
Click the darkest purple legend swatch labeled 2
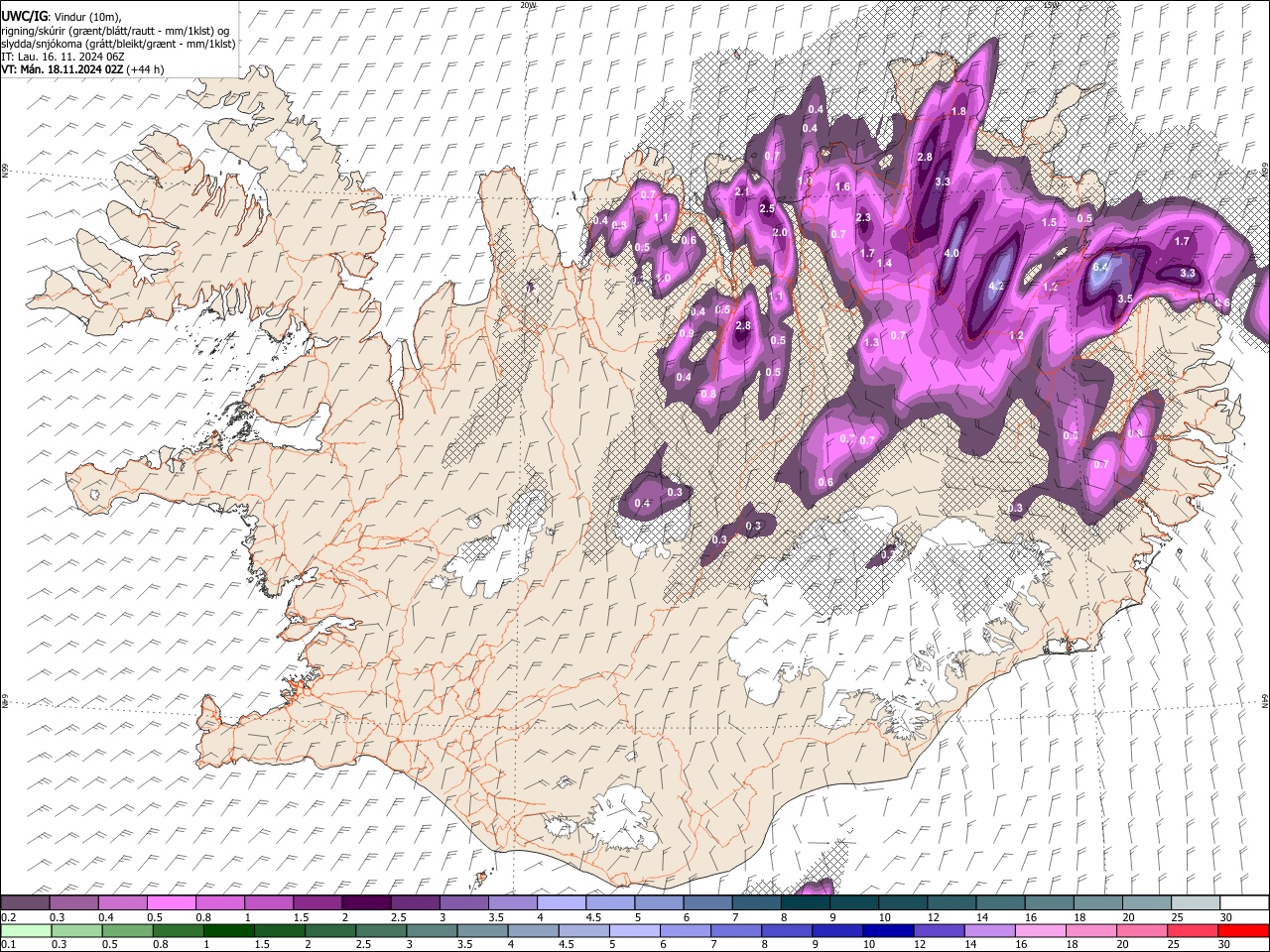click(x=366, y=903)
